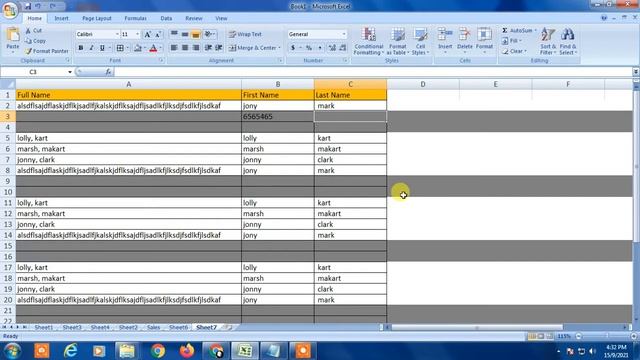The height and width of the screenshot is (360, 640).
Task: Open Firefox from the taskbar
Action: point(187,351)
